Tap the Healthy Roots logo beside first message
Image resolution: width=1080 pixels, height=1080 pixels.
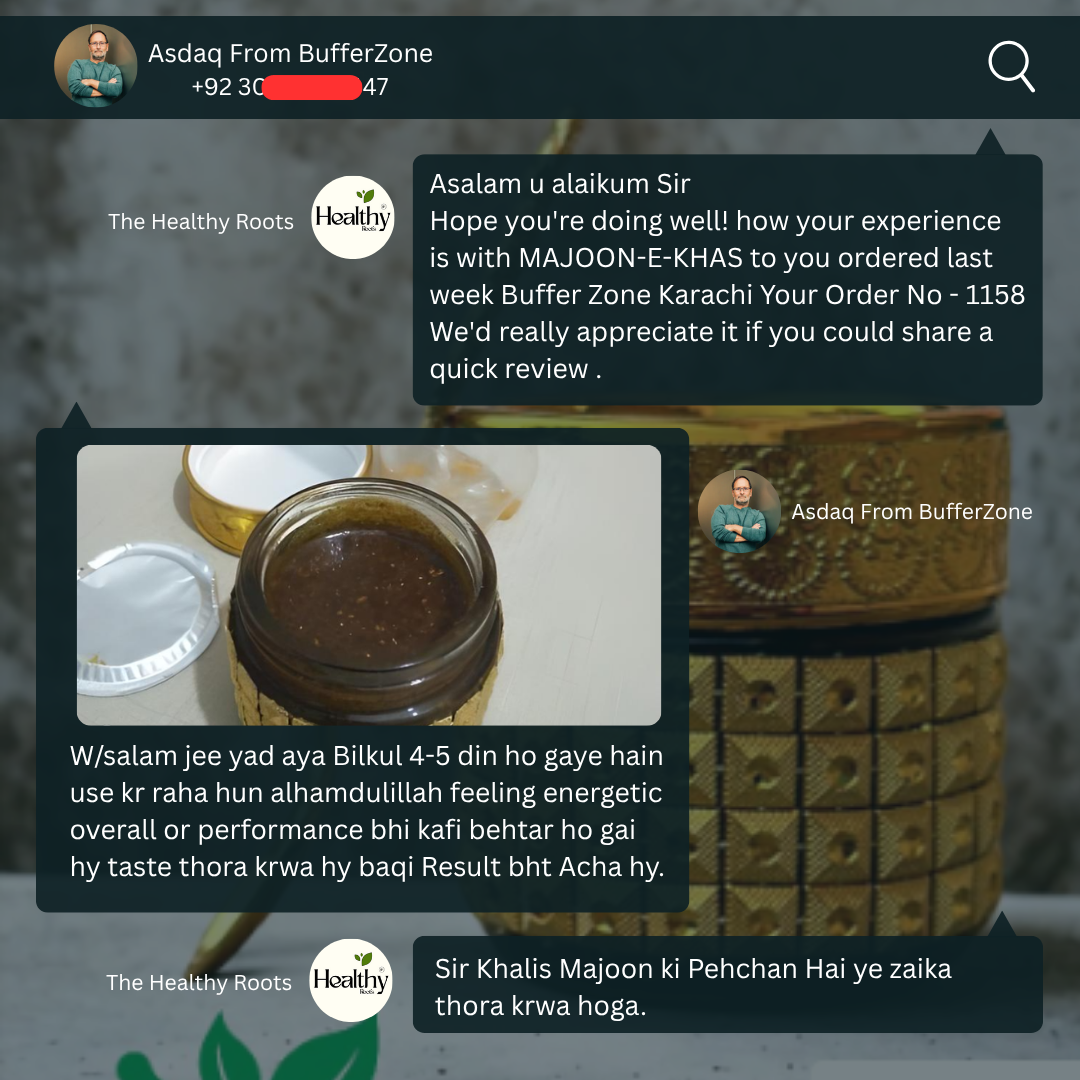click(x=353, y=218)
